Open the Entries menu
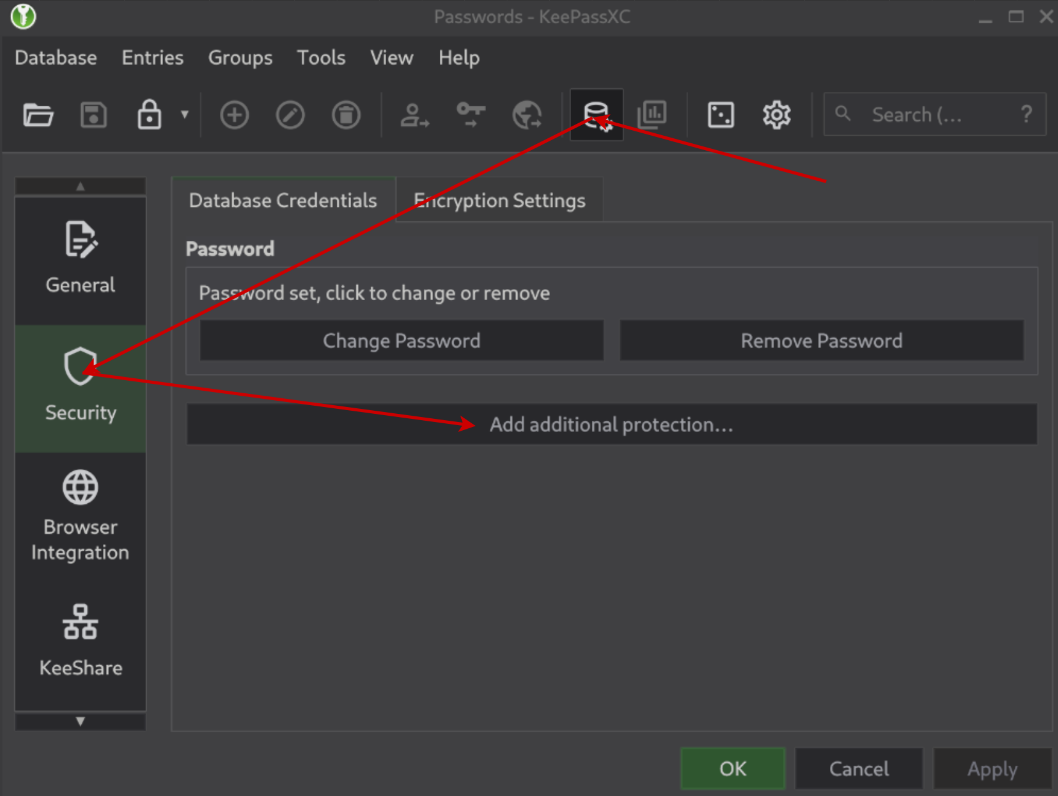The image size is (1058, 796). coord(152,58)
